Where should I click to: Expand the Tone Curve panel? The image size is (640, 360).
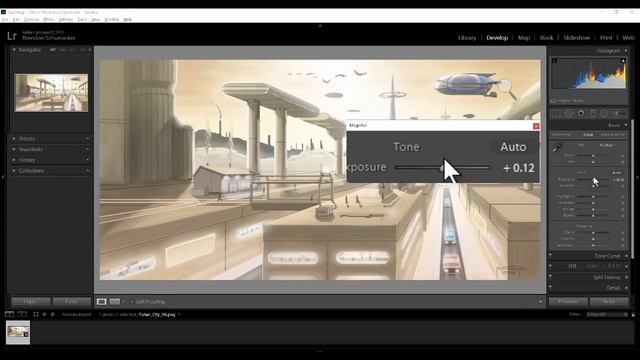pyautogui.click(x=627, y=256)
